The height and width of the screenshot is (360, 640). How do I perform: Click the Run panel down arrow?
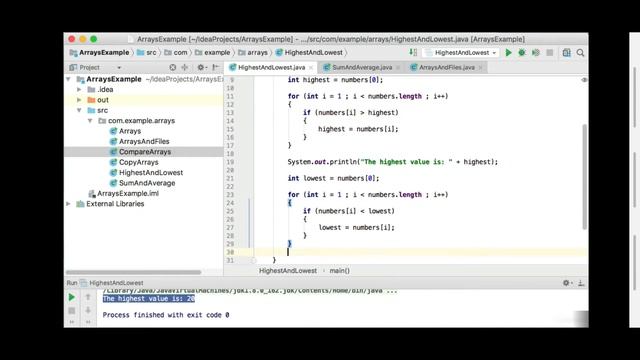pos(88,311)
